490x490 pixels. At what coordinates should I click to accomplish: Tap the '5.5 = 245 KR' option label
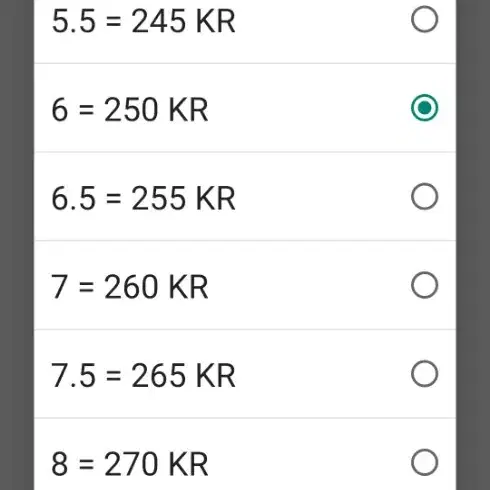(x=143, y=21)
